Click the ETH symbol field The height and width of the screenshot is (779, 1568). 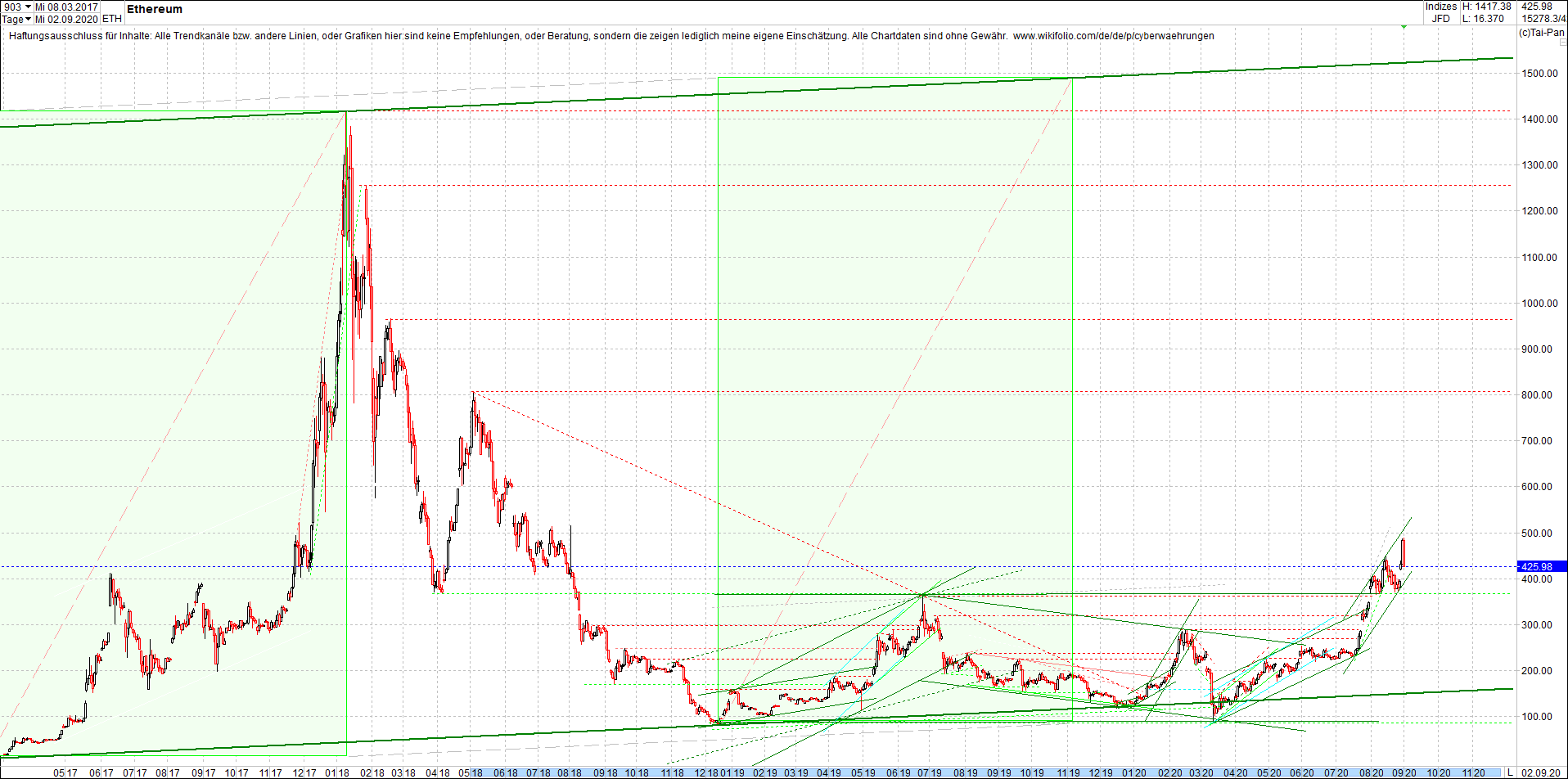click(112, 19)
